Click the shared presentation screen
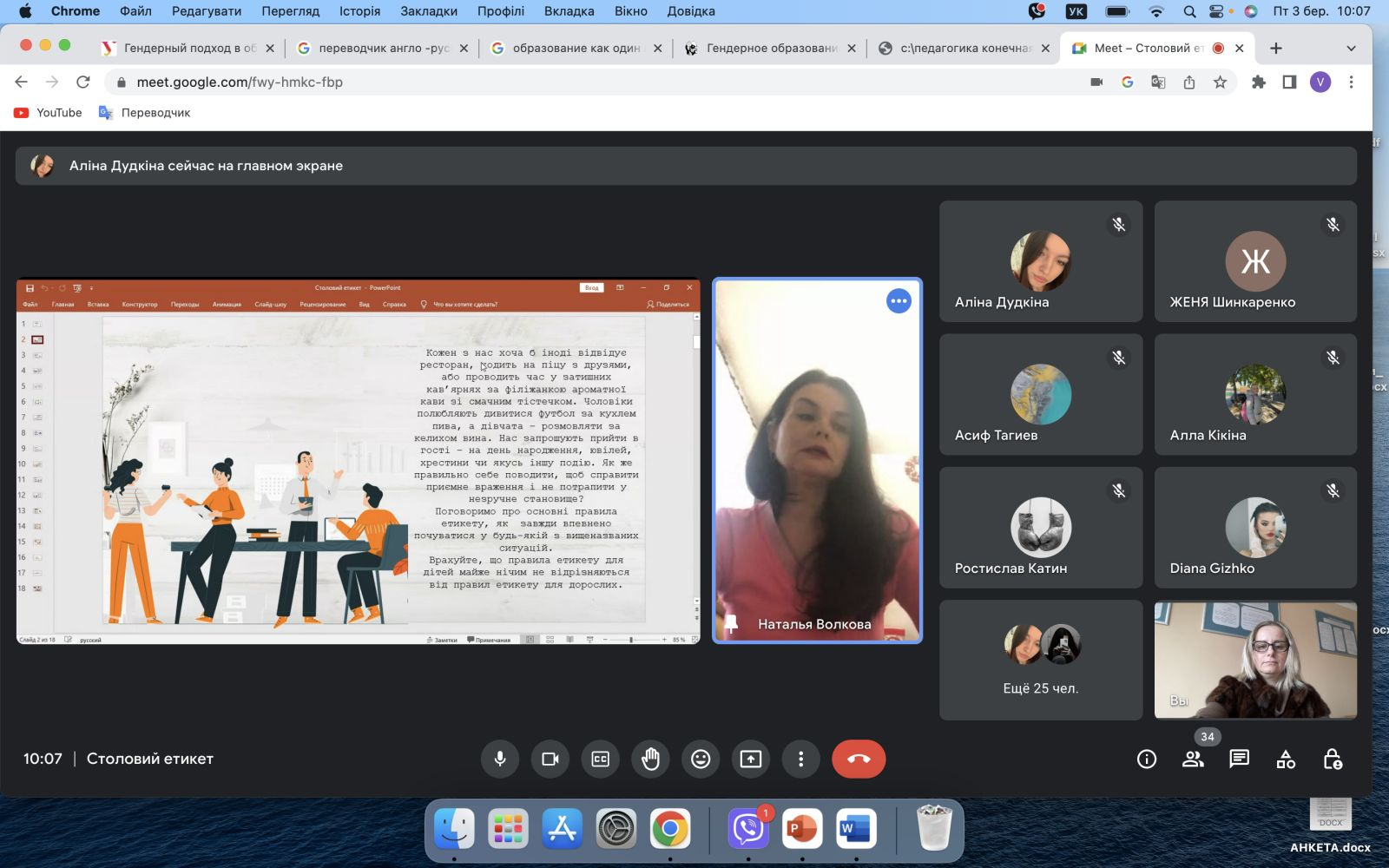 click(x=359, y=461)
